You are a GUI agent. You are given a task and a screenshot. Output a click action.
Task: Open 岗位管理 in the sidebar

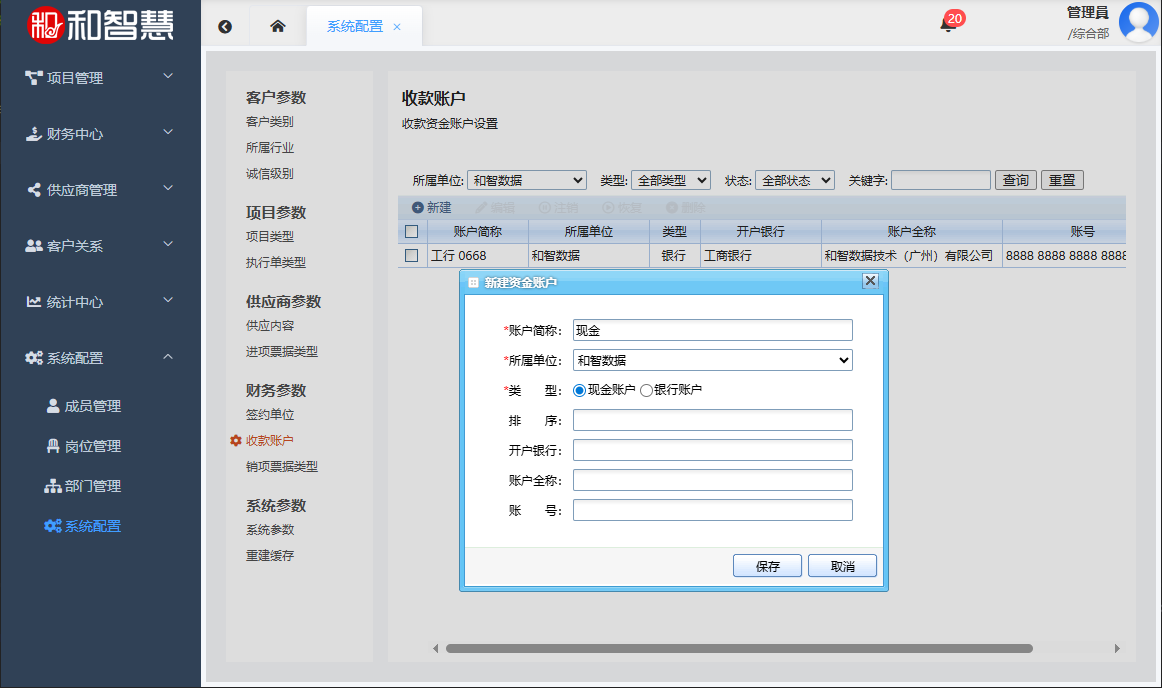[83, 446]
